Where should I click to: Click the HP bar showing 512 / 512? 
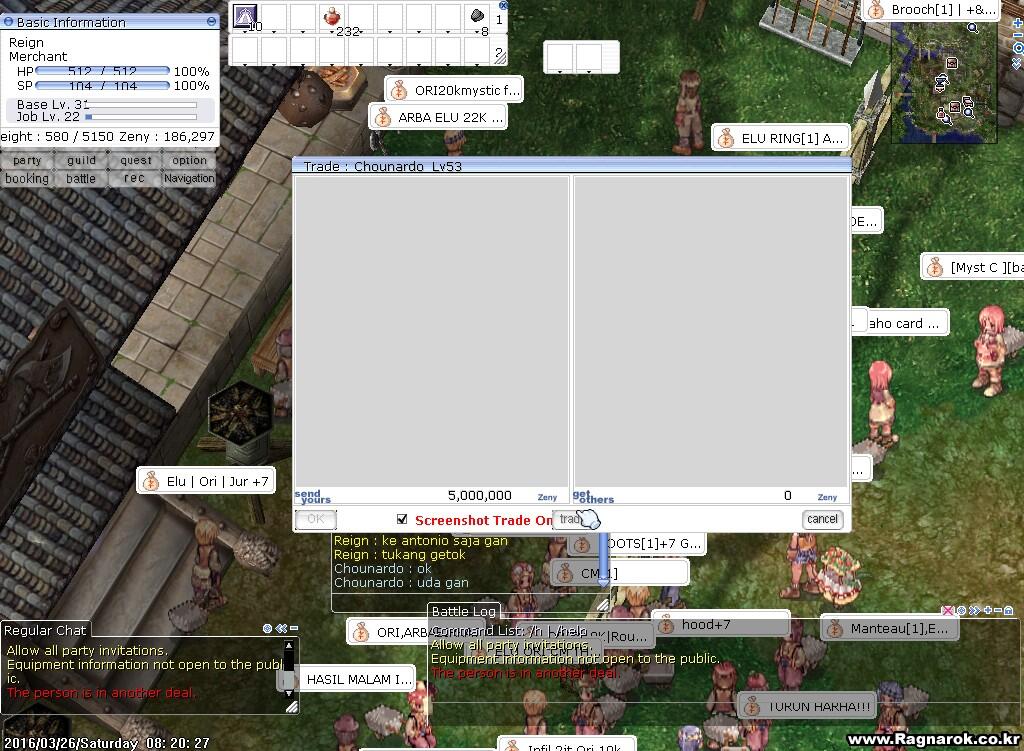point(103,71)
